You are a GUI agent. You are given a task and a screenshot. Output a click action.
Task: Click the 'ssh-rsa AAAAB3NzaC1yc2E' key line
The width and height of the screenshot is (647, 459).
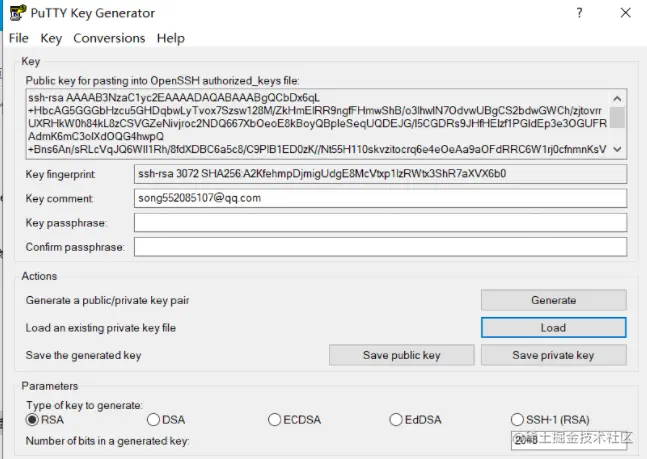(174, 98)
